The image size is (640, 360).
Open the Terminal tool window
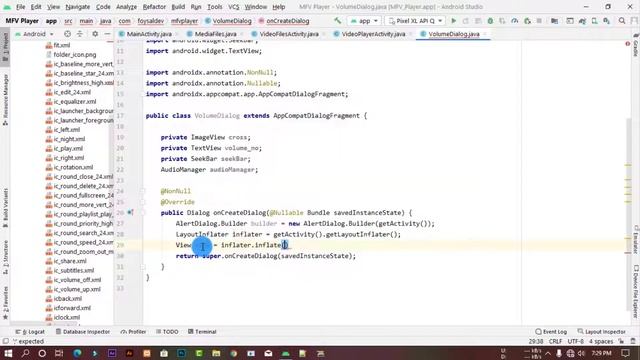(x=202, y=332)
